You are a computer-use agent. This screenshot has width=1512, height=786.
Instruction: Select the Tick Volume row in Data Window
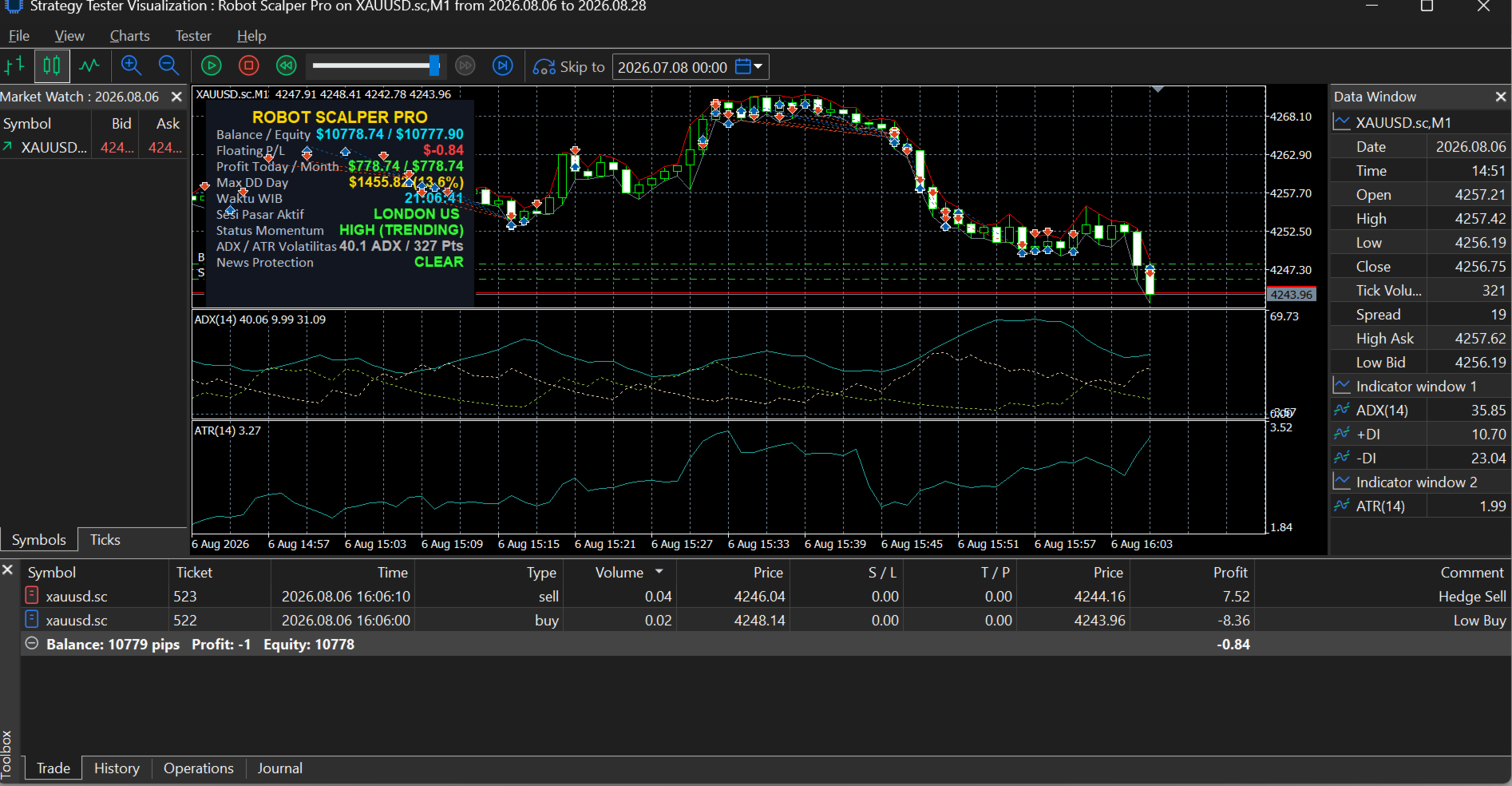tap(1420, 291)
